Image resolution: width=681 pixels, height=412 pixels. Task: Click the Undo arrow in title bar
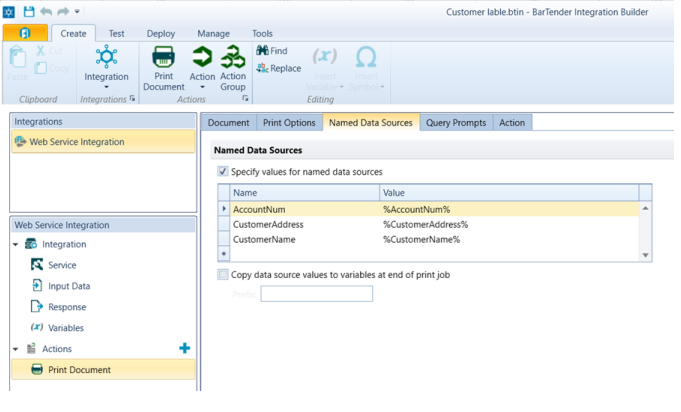coord(46,12)
